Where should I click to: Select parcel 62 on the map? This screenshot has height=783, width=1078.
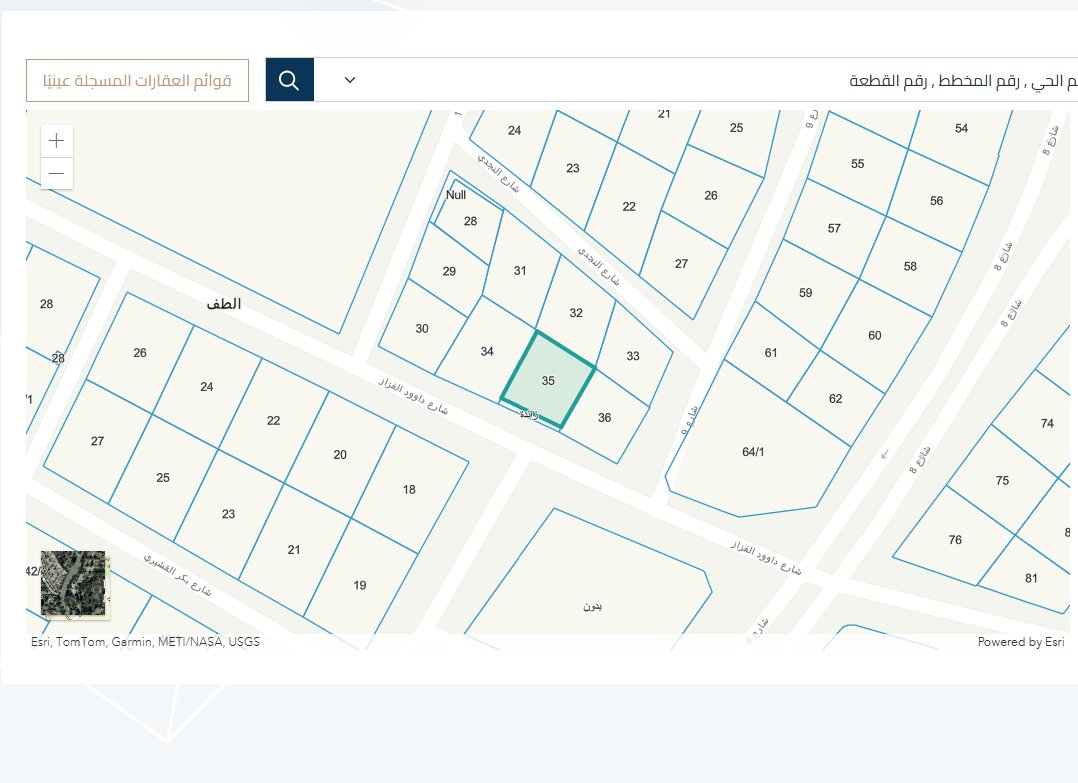coord(835,398)
